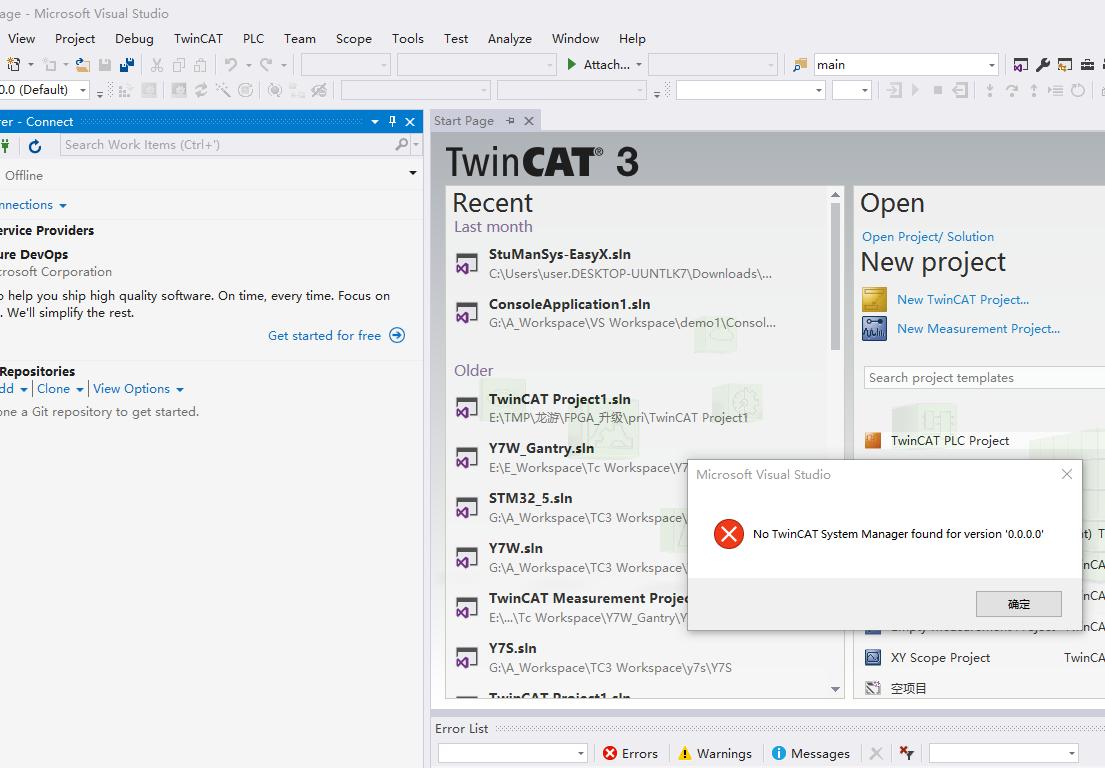Open the Debug menu
Screen dimensions: 1105x768
click(134, 39)
